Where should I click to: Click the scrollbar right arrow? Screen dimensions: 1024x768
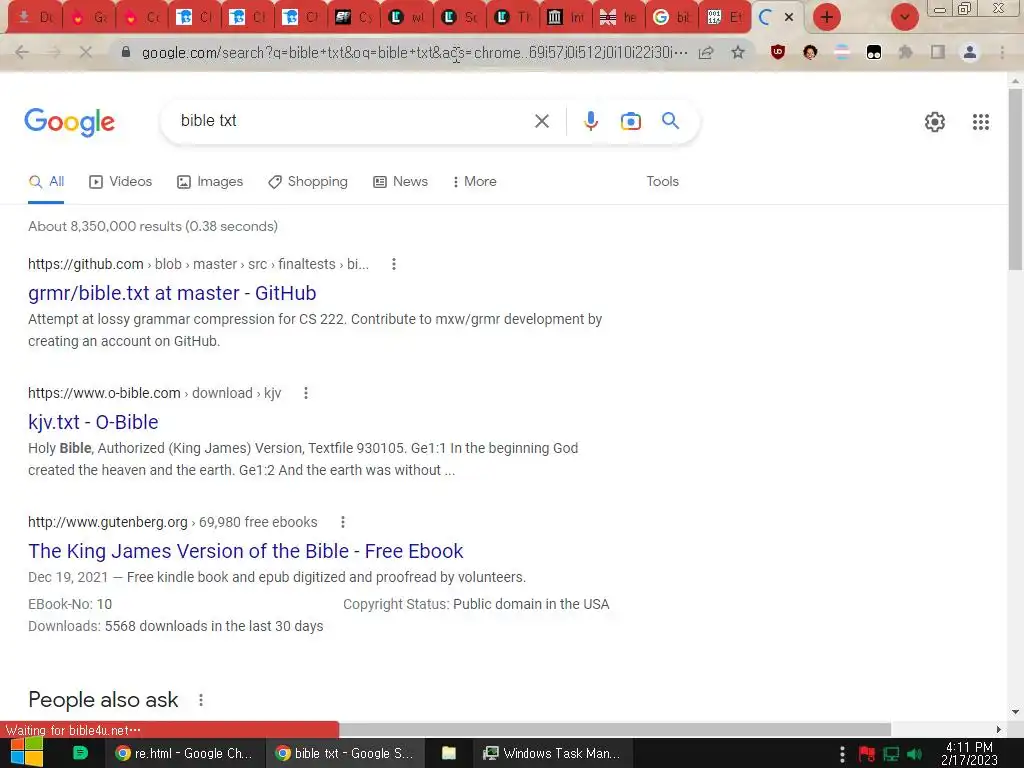(998, 729)
